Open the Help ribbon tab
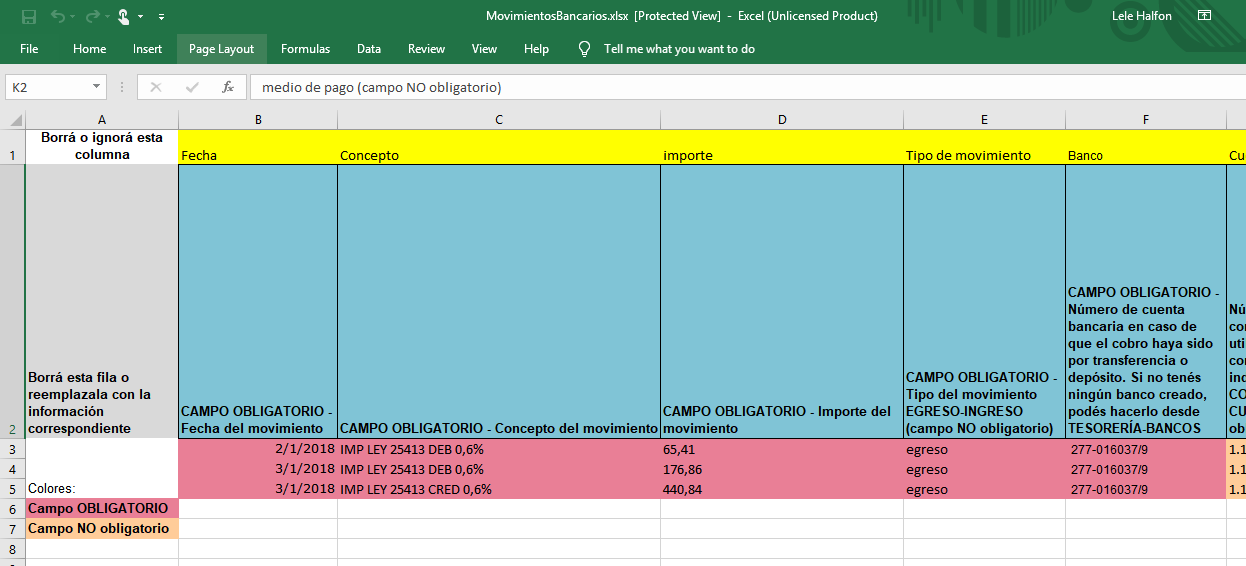Image resolution: width=1246 pixels, height=566 pixels. point(536,48)
